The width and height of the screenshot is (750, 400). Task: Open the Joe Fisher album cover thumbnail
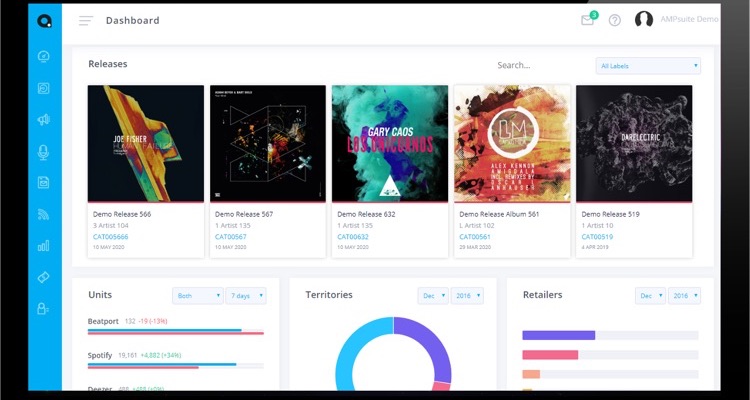pos(146,144)
